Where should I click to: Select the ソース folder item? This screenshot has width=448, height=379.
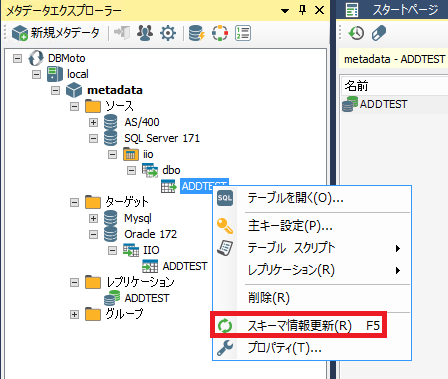click(119, 106)
